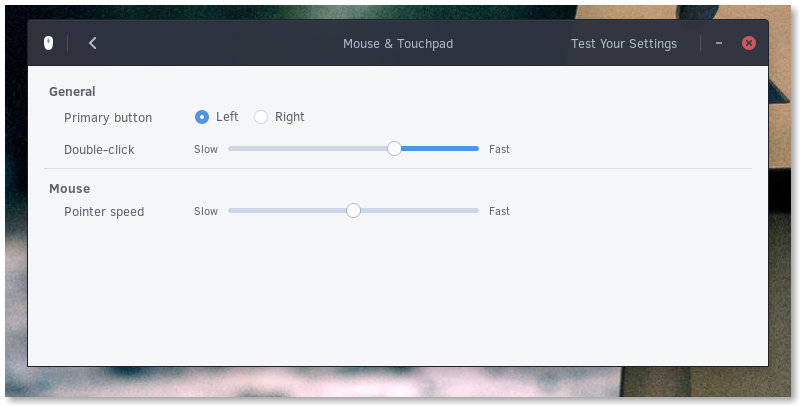
Task: Select Left as primary button
Action: point(202,117)
